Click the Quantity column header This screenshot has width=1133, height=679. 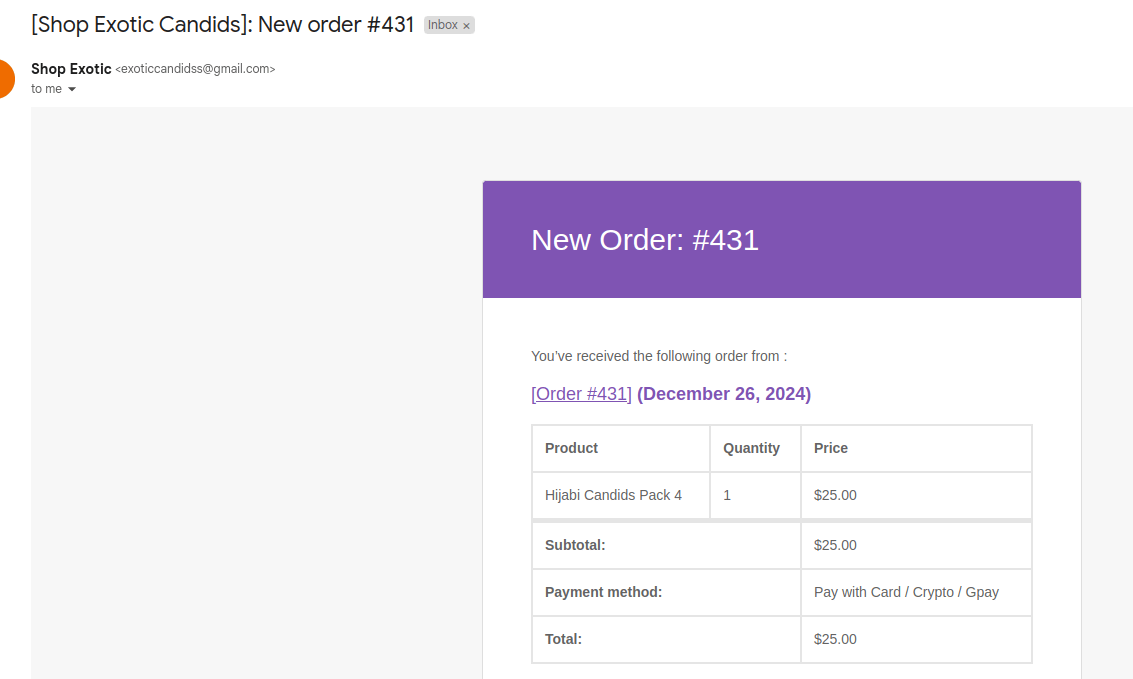tap(751, 448)
